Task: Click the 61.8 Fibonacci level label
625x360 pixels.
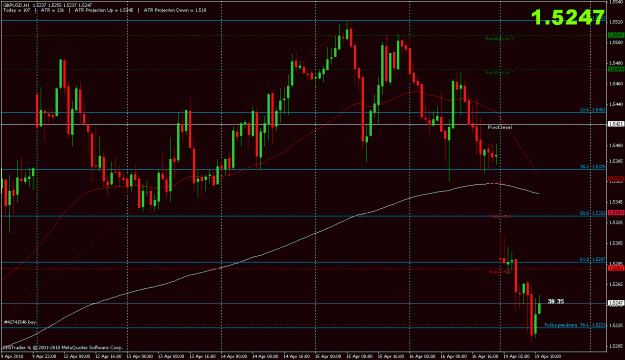Action: (x=592, y=260)
